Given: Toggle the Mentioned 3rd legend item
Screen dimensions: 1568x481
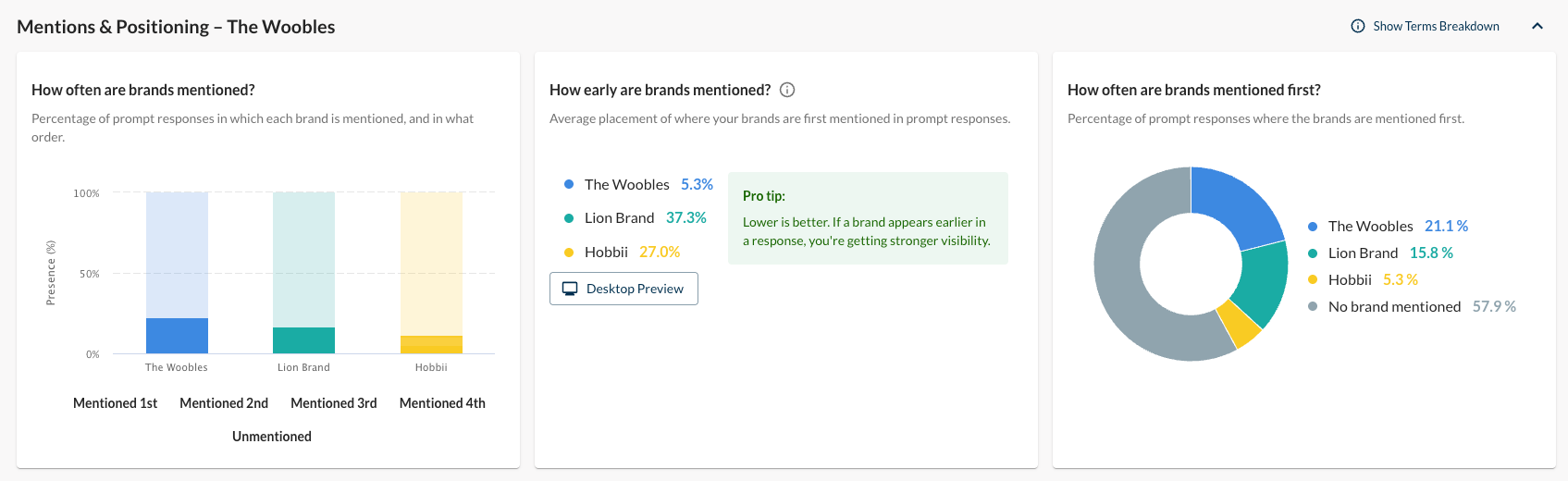Looking at the screenshot, I should coord(334,403).
